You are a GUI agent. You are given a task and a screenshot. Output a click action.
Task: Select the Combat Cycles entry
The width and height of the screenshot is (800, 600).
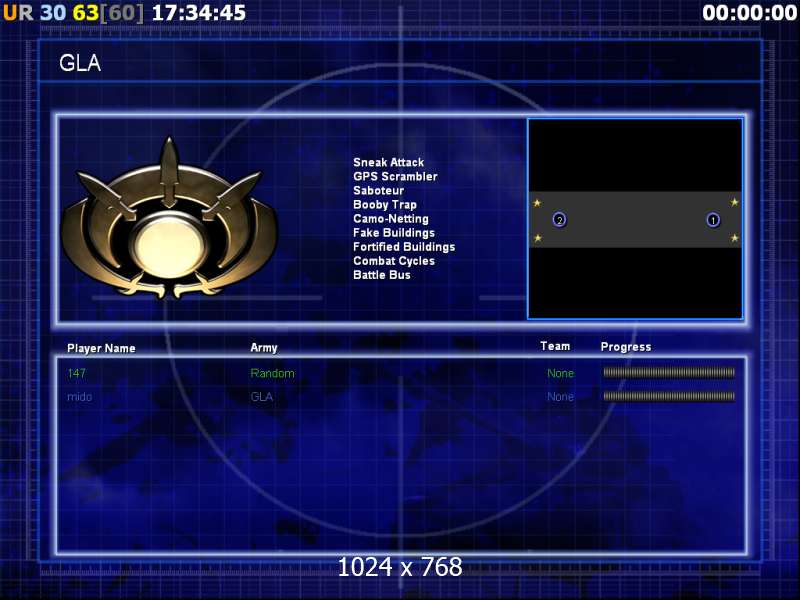393,261
